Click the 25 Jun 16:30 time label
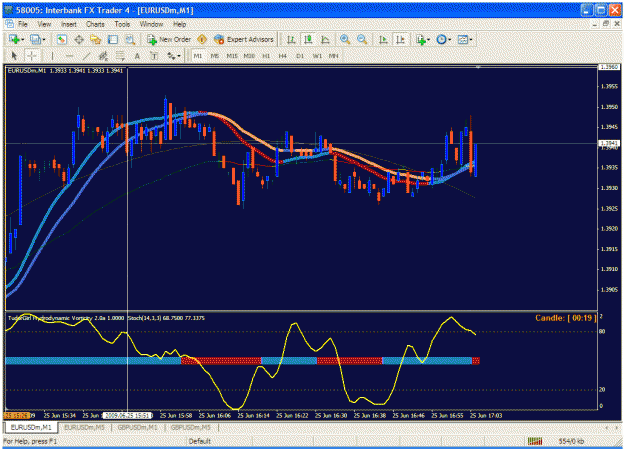Viewport: 625px width, 449px height. [331, 416]
